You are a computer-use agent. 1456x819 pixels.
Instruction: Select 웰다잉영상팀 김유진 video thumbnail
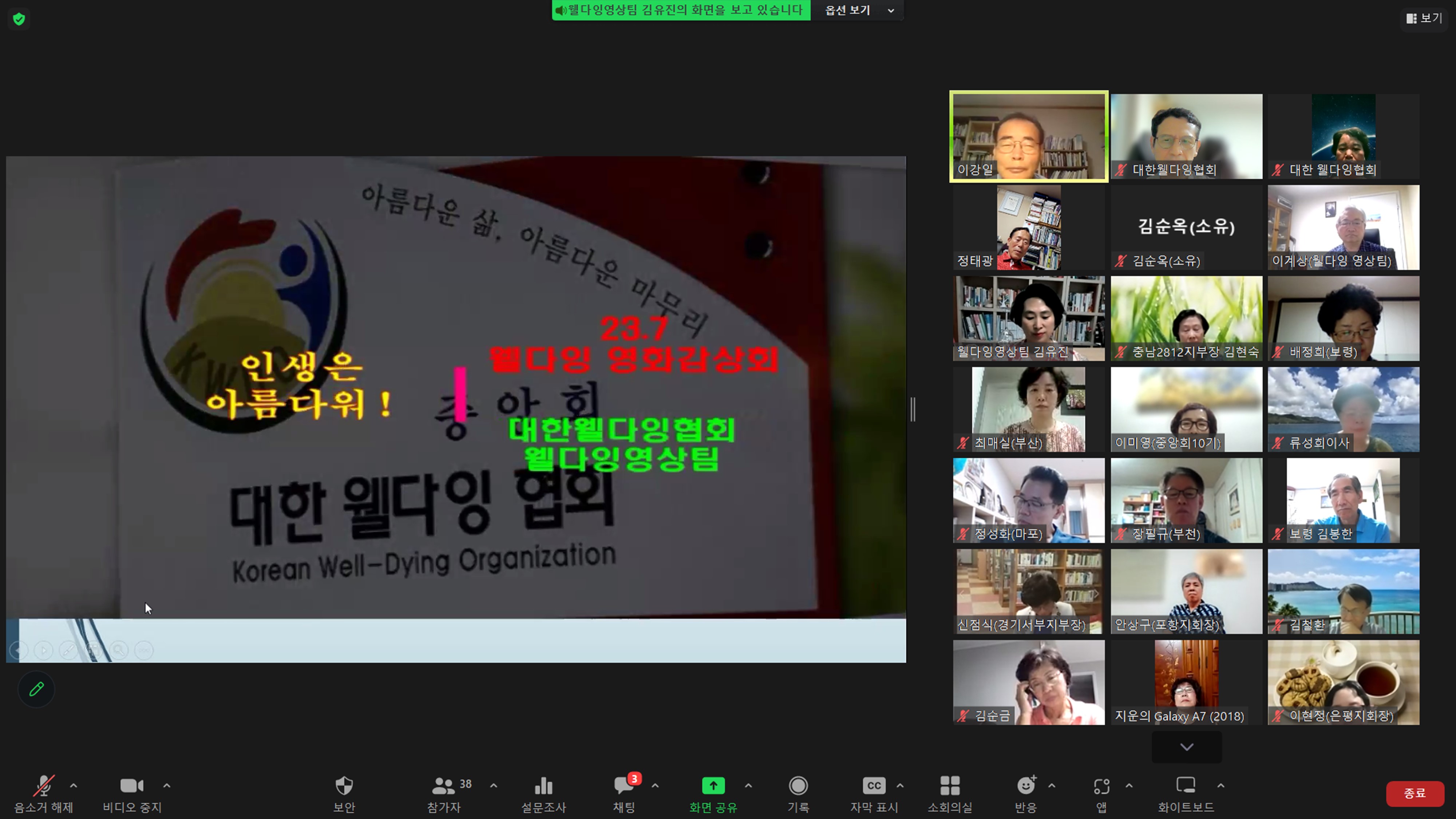click(x=1029, y=318)
